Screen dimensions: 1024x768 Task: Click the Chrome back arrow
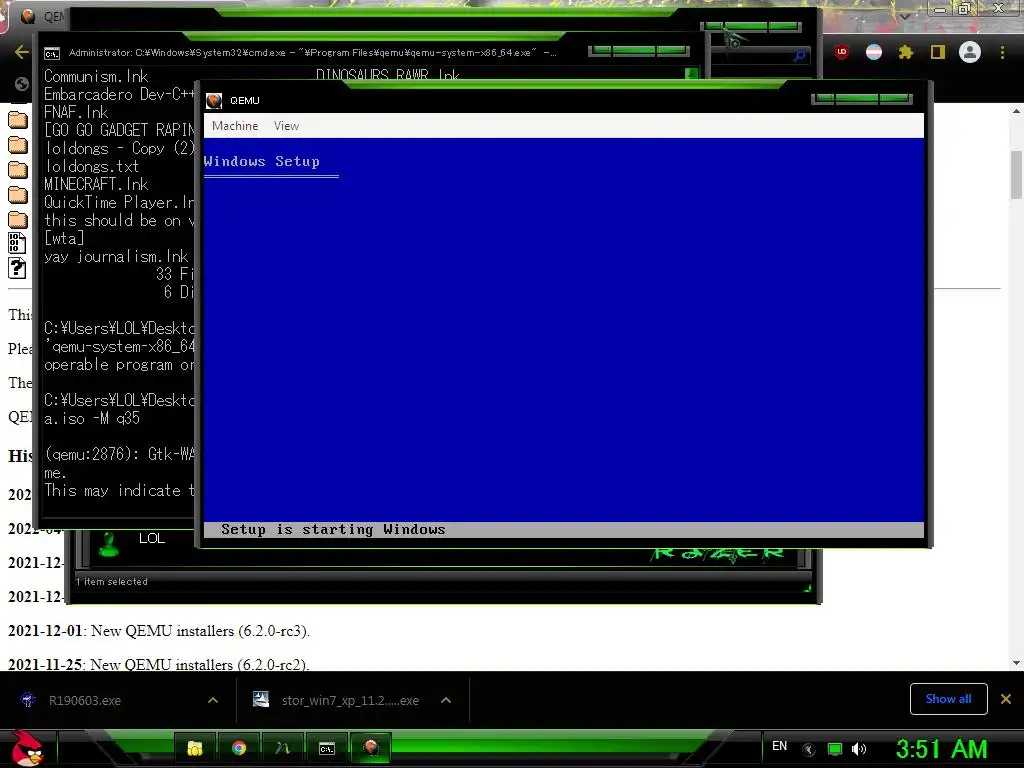[x=22, y=52]
